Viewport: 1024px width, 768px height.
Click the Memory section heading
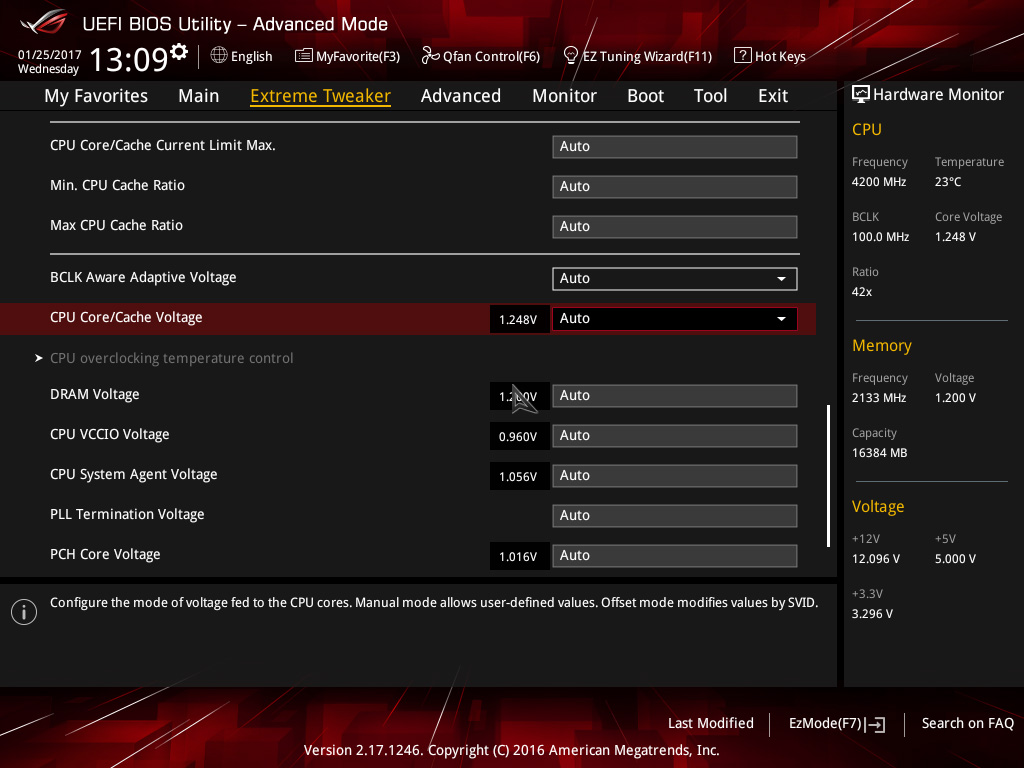pos(882,345)
